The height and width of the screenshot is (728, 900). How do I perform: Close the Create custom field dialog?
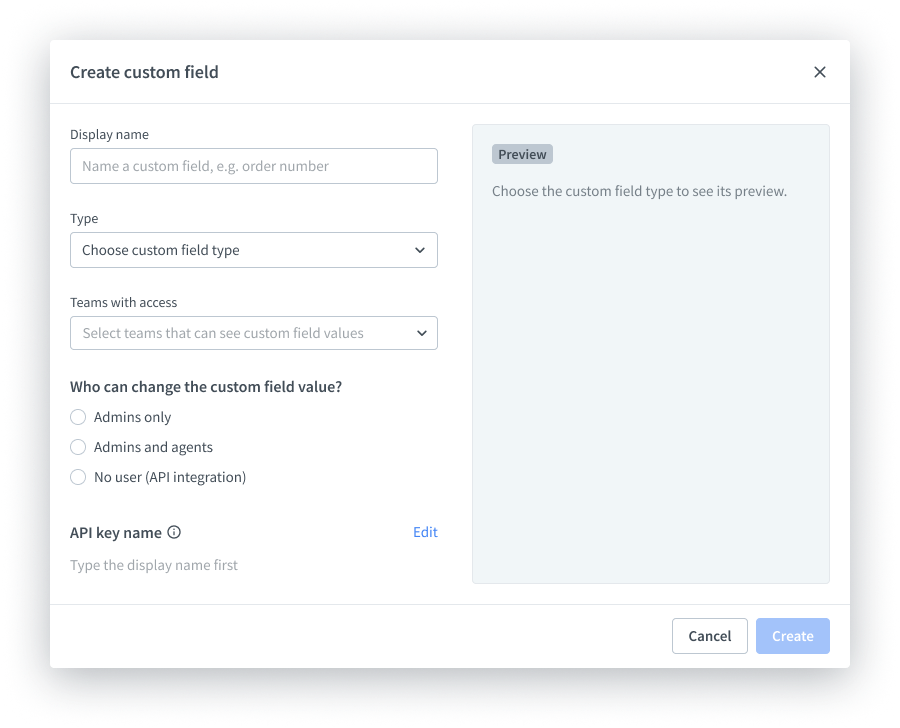coord(820,72)
